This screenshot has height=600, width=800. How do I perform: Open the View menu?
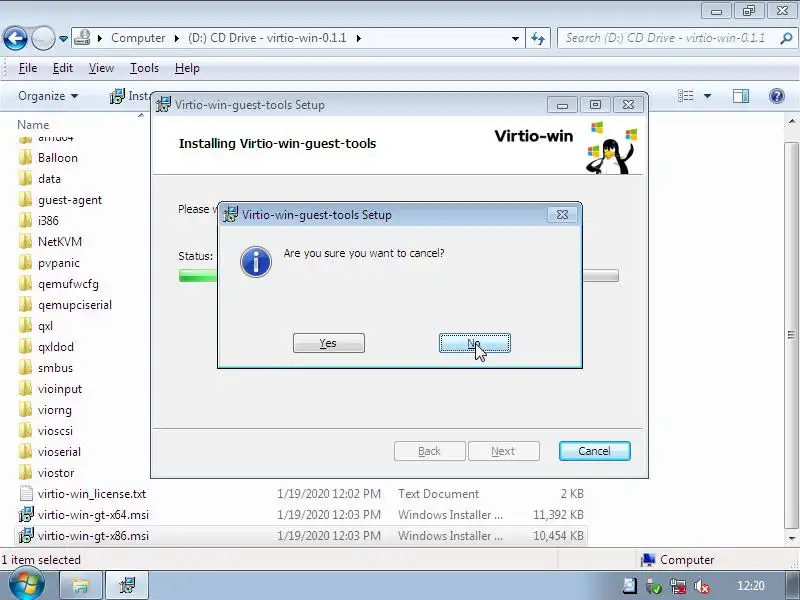tap(101, 68)
